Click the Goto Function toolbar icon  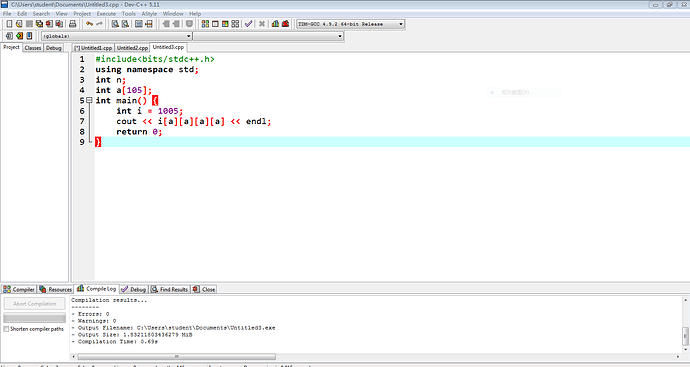[139, 24]
